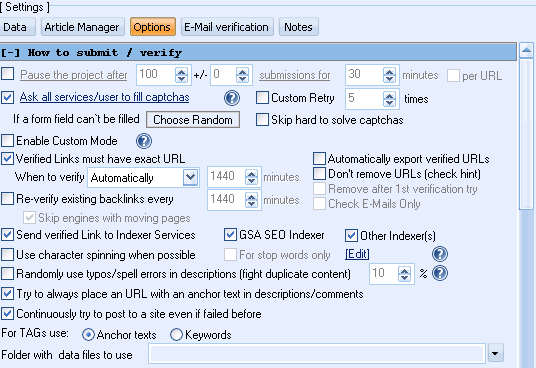Adjust the When to verify 1440 minutes stepper
Viewport: 536px width, 368px height.
click(252, 177)
